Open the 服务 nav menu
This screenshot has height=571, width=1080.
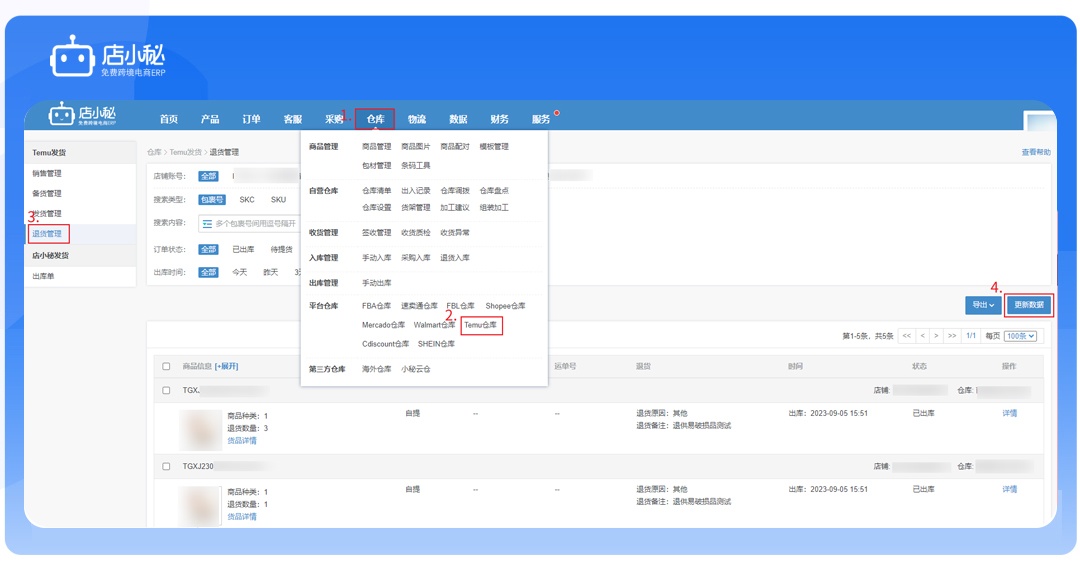541,119
